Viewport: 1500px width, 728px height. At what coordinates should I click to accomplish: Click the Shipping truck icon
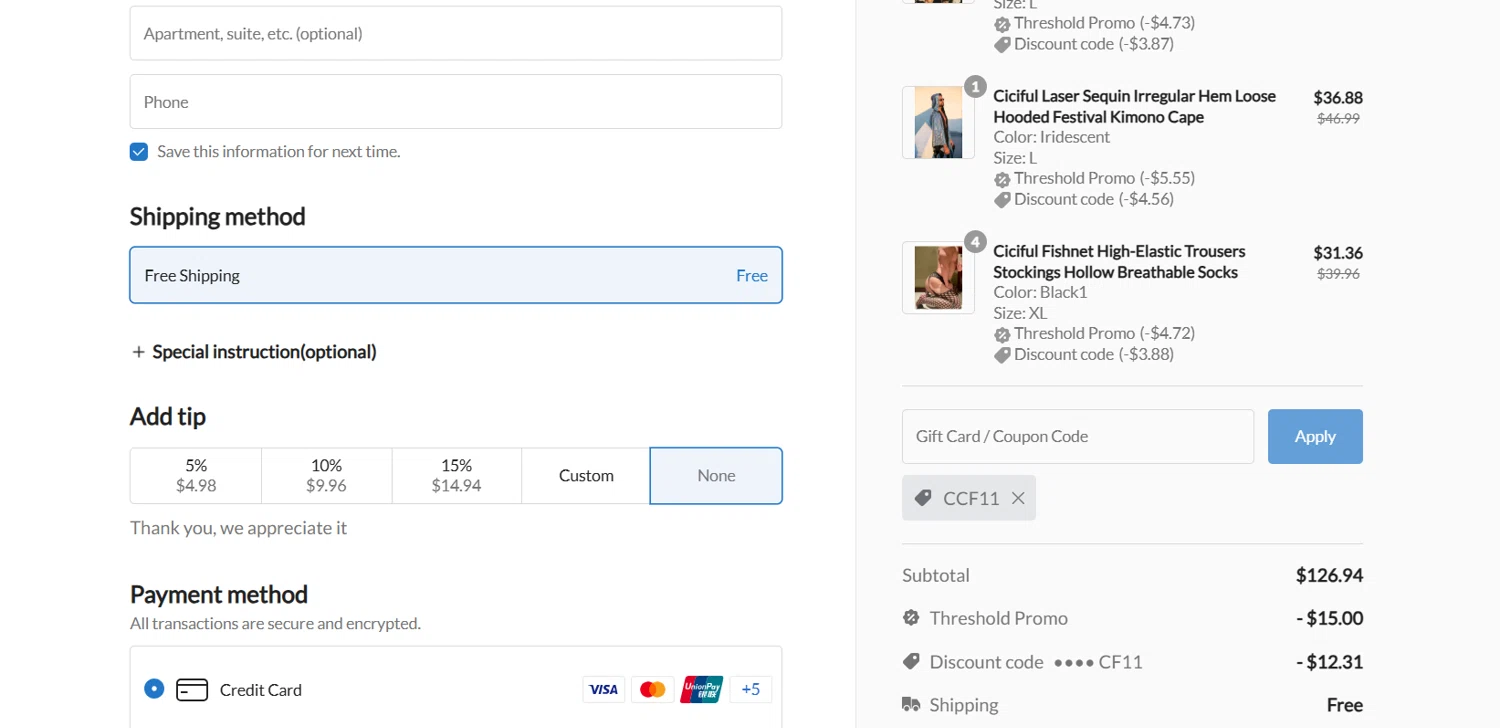coord(911,705)
